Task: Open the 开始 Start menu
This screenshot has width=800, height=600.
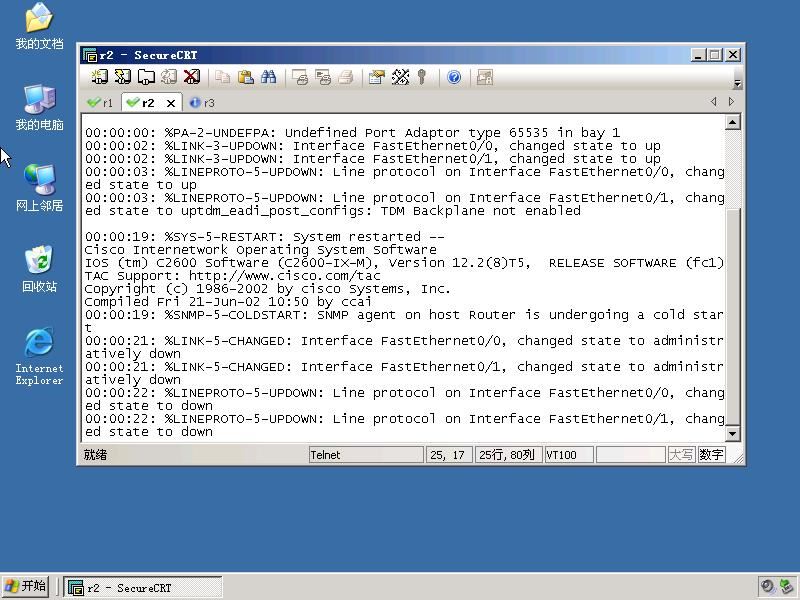Action: pyautogui.click(x=26, y=586)
